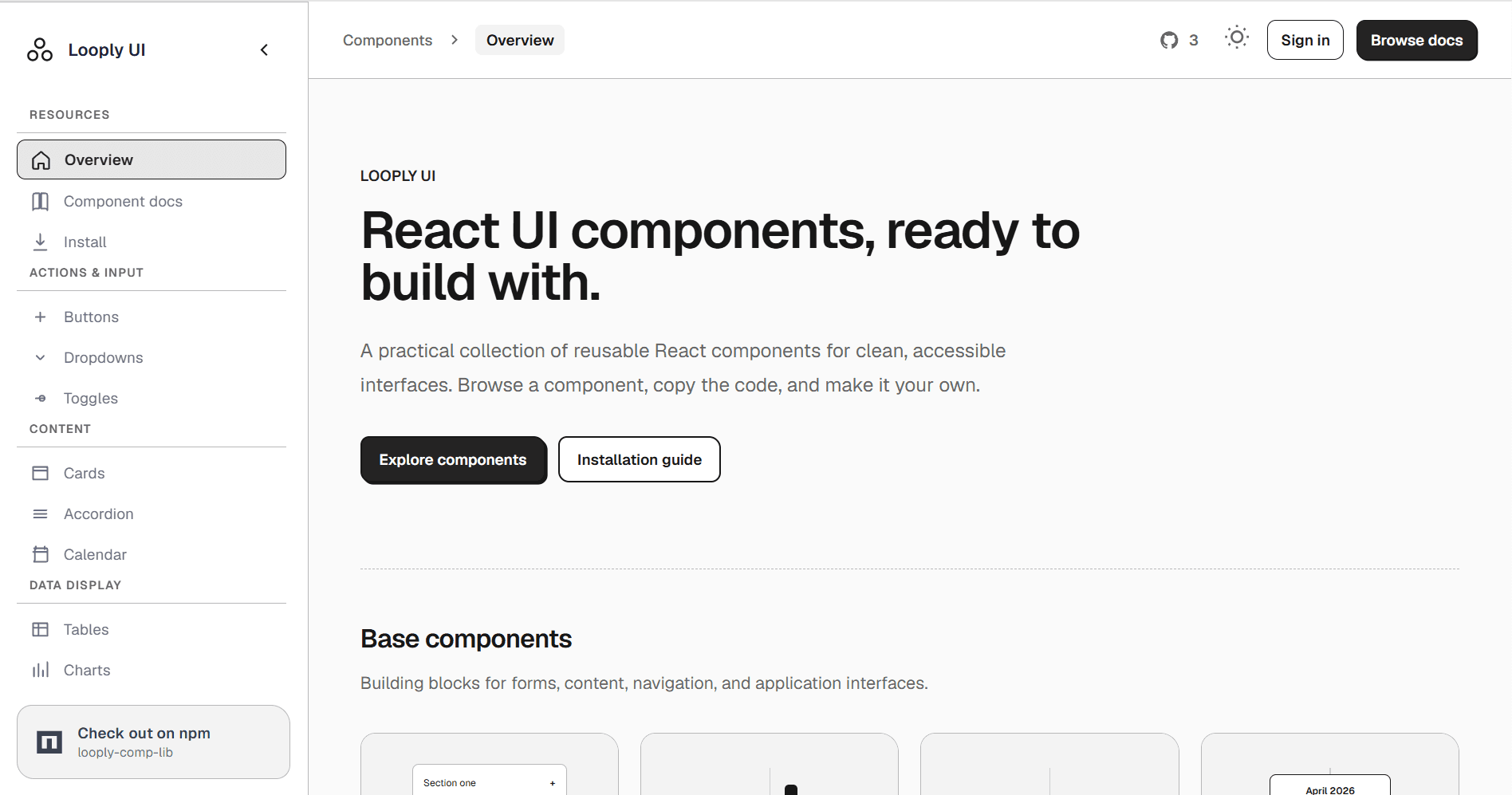Click the Explore components button

pos(453,459)
